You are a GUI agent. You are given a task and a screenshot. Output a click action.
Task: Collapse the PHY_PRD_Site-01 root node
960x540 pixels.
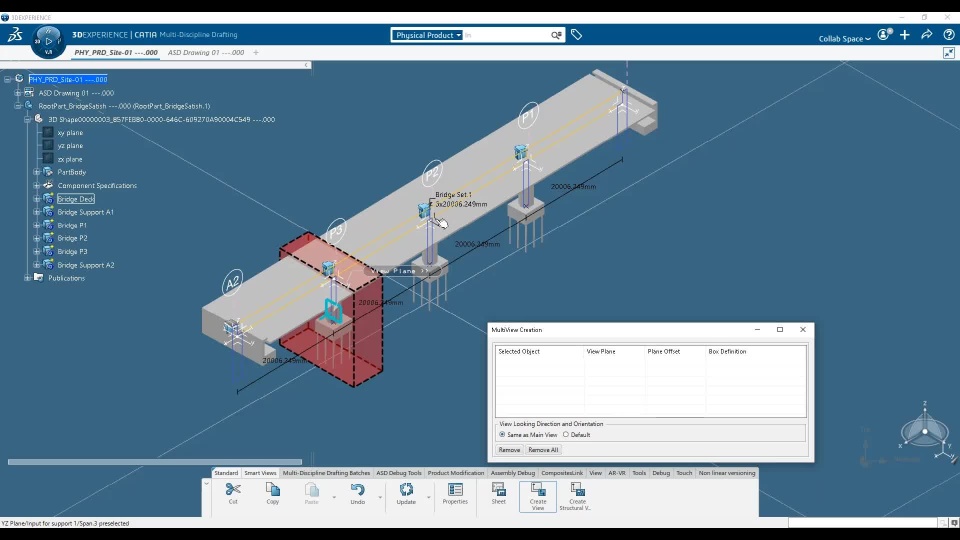point(8,79)
